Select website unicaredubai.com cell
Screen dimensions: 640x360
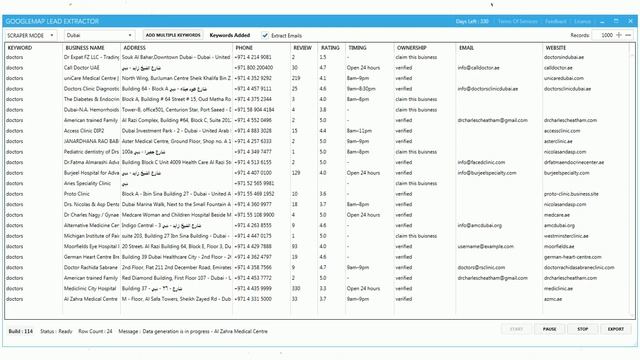point(564,78)
